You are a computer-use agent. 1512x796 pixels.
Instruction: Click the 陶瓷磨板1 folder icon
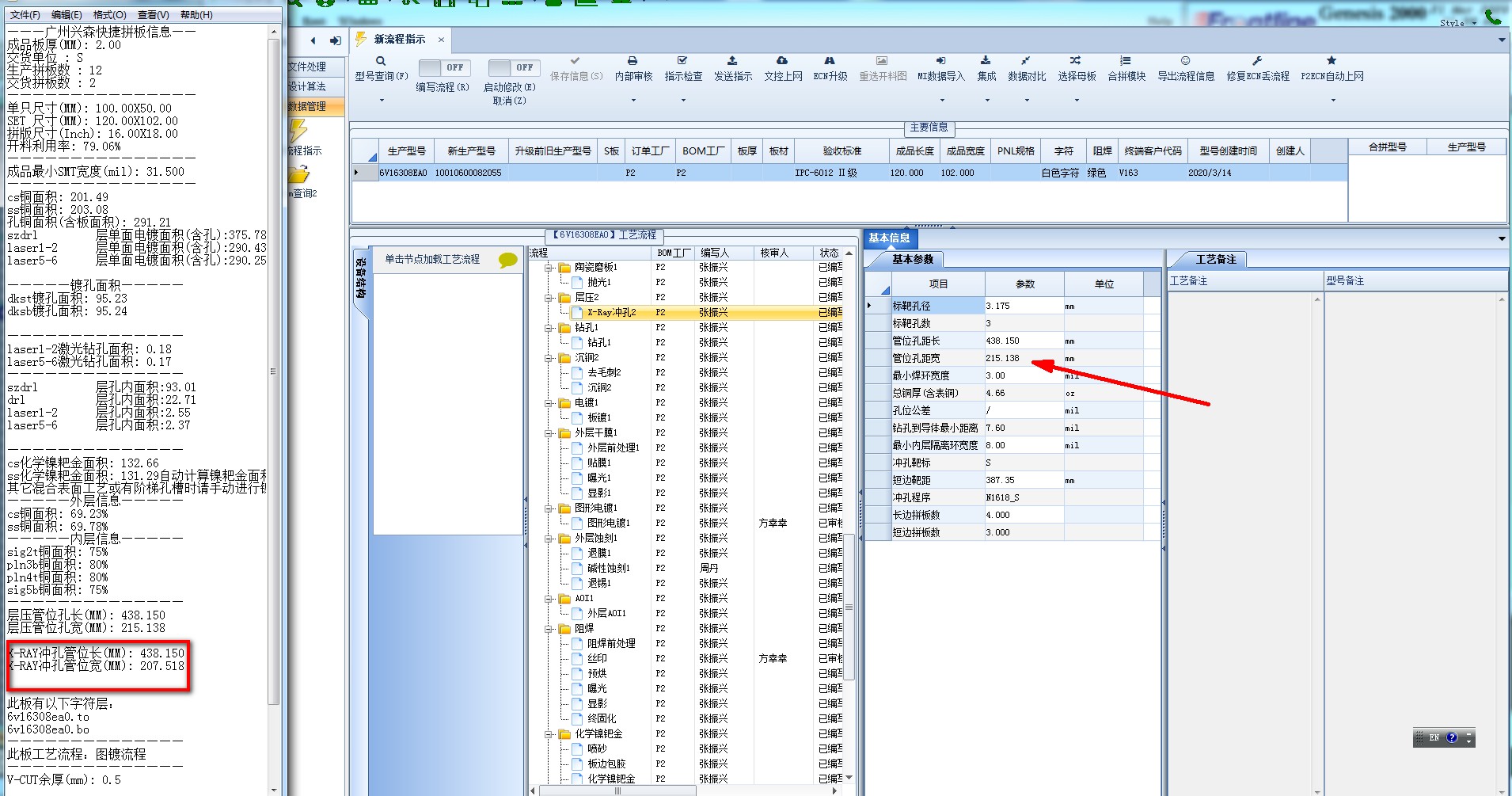(x=564, y=268)
